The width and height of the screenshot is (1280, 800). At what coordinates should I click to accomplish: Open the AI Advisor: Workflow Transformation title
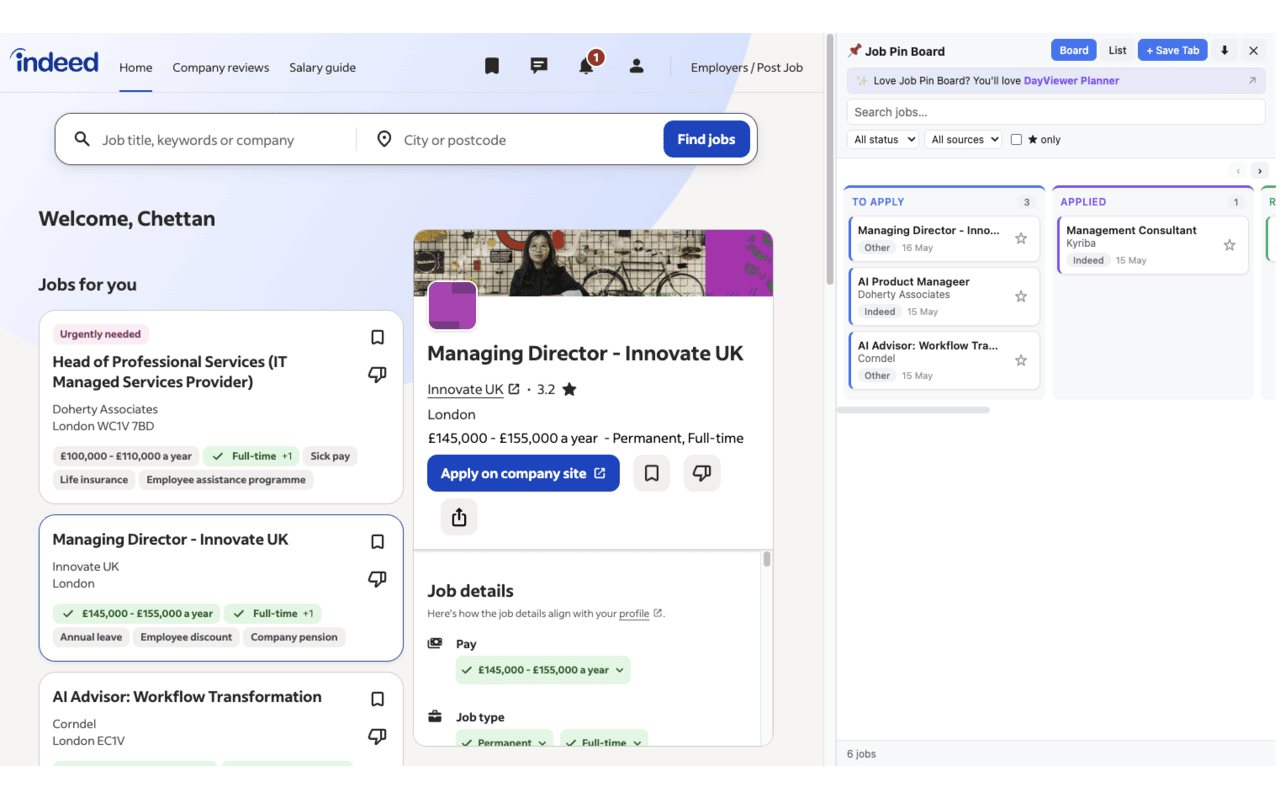187,697
